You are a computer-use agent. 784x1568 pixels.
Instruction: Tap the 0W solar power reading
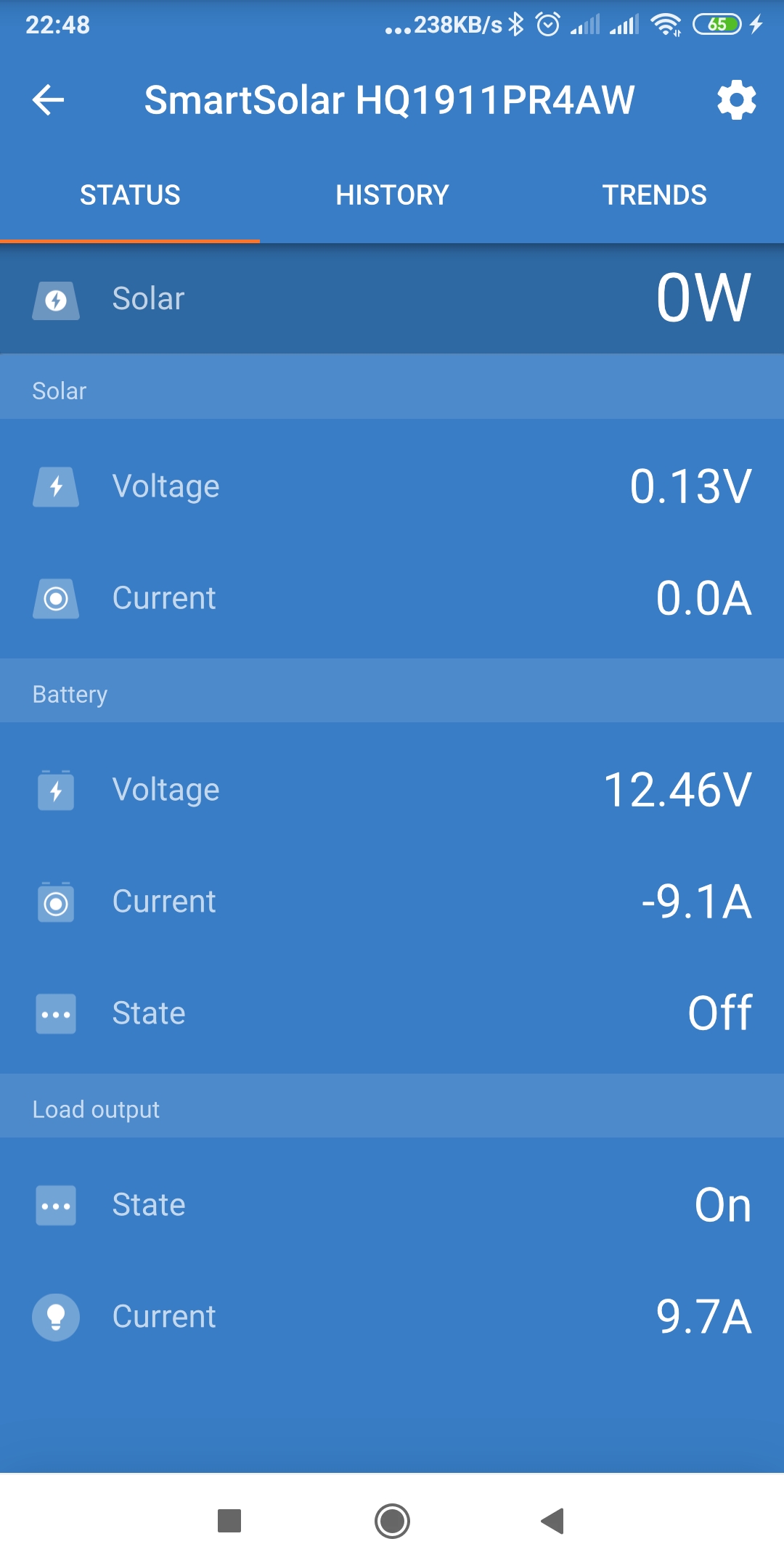point(703,298)
